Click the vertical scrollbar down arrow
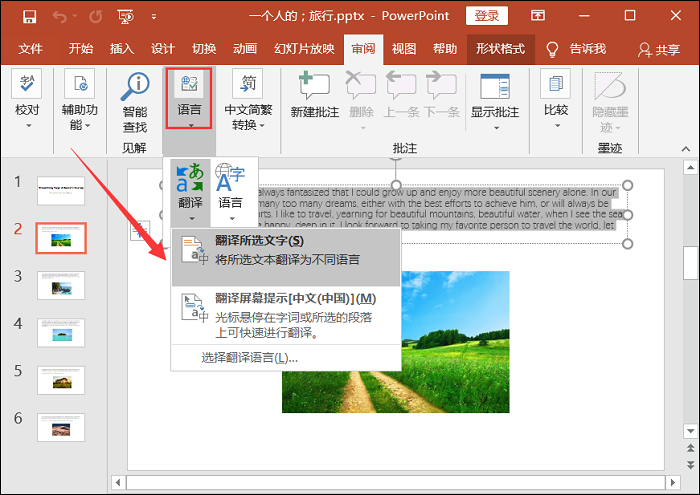Image resolution: width=700 pixels, height=495 pixels. (691, 431)
